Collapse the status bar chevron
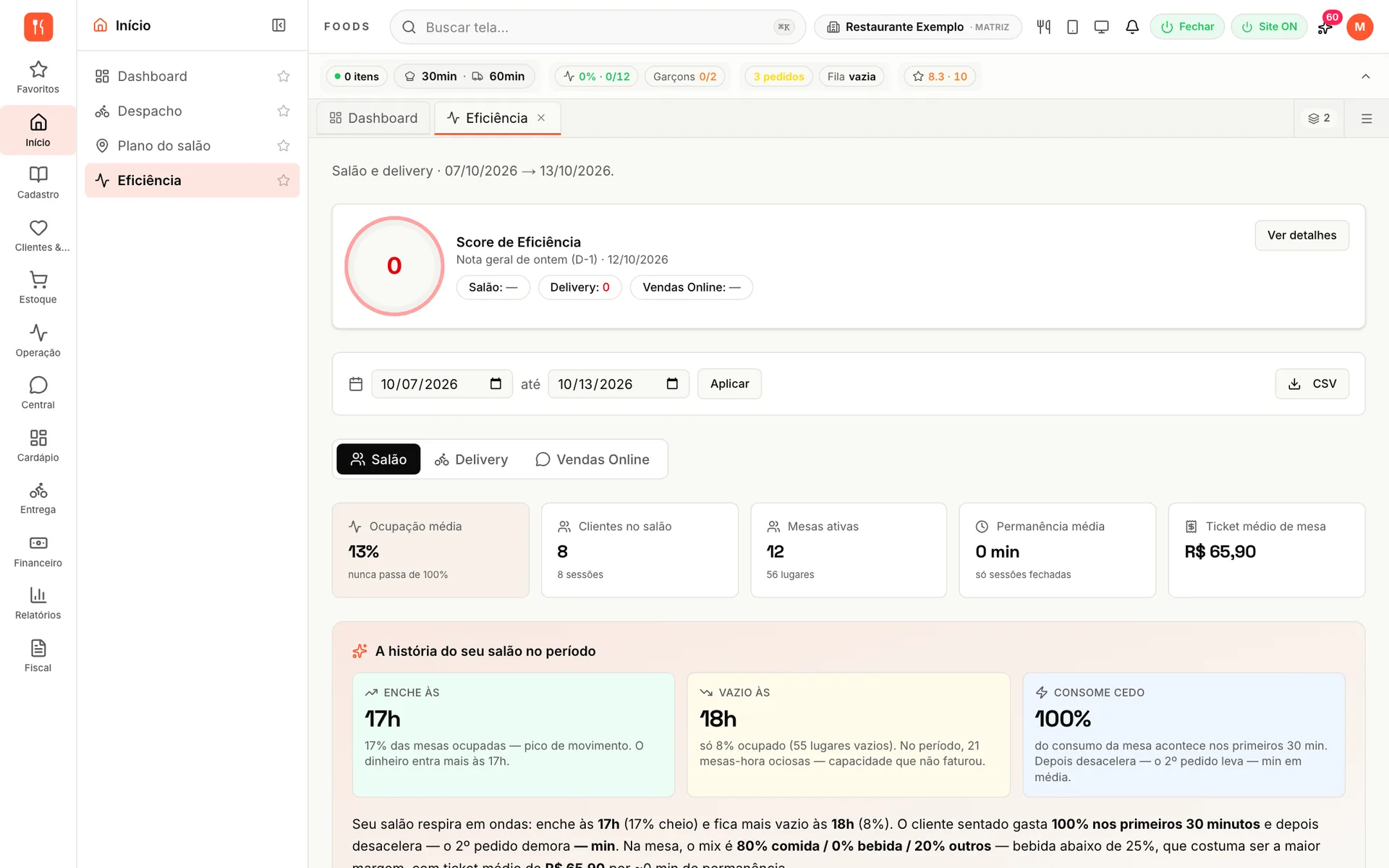 click(1366, 76)
